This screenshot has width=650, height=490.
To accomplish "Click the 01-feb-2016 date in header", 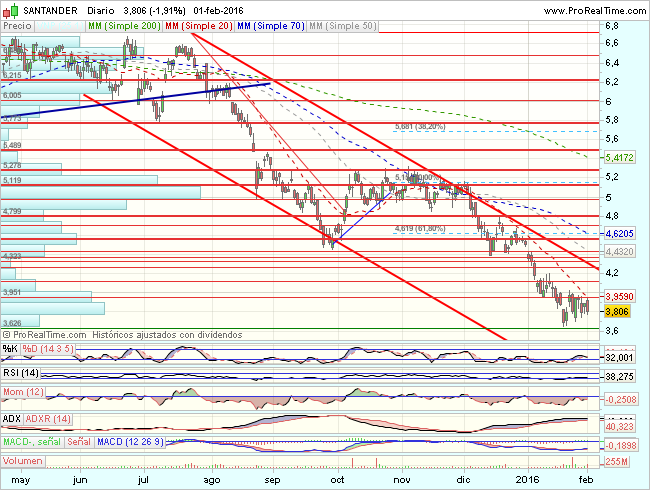I will [x=218, y=11].
